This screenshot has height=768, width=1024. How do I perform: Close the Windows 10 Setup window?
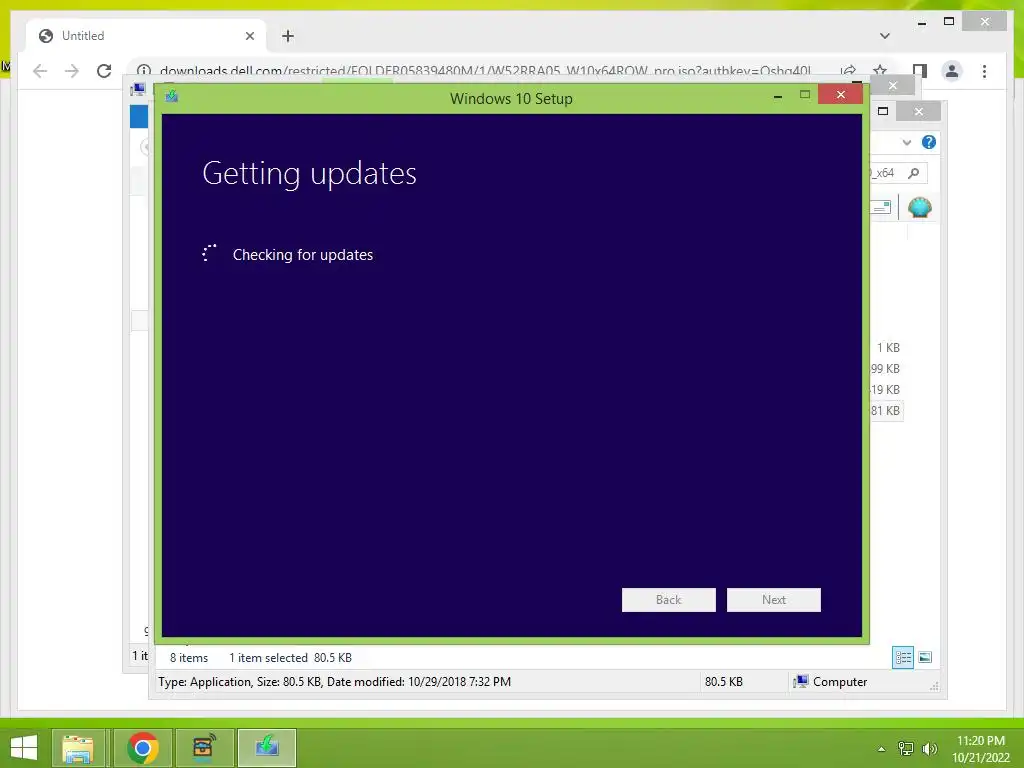(x=840, y=95)
